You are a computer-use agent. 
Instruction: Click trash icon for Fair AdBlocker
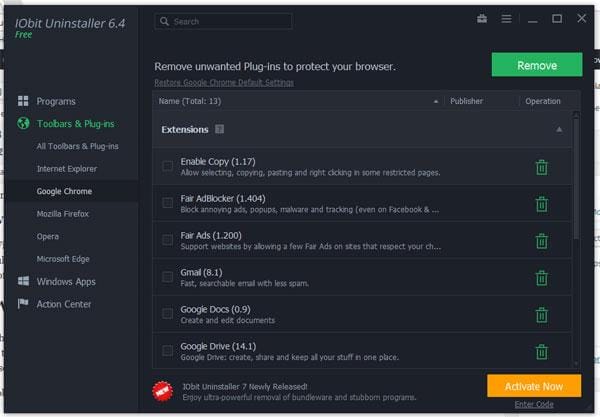coord(541,204)
